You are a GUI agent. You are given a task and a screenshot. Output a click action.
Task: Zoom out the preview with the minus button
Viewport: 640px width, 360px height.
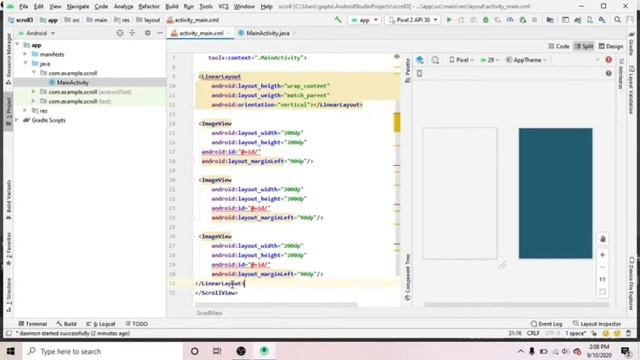click(602, 267)
